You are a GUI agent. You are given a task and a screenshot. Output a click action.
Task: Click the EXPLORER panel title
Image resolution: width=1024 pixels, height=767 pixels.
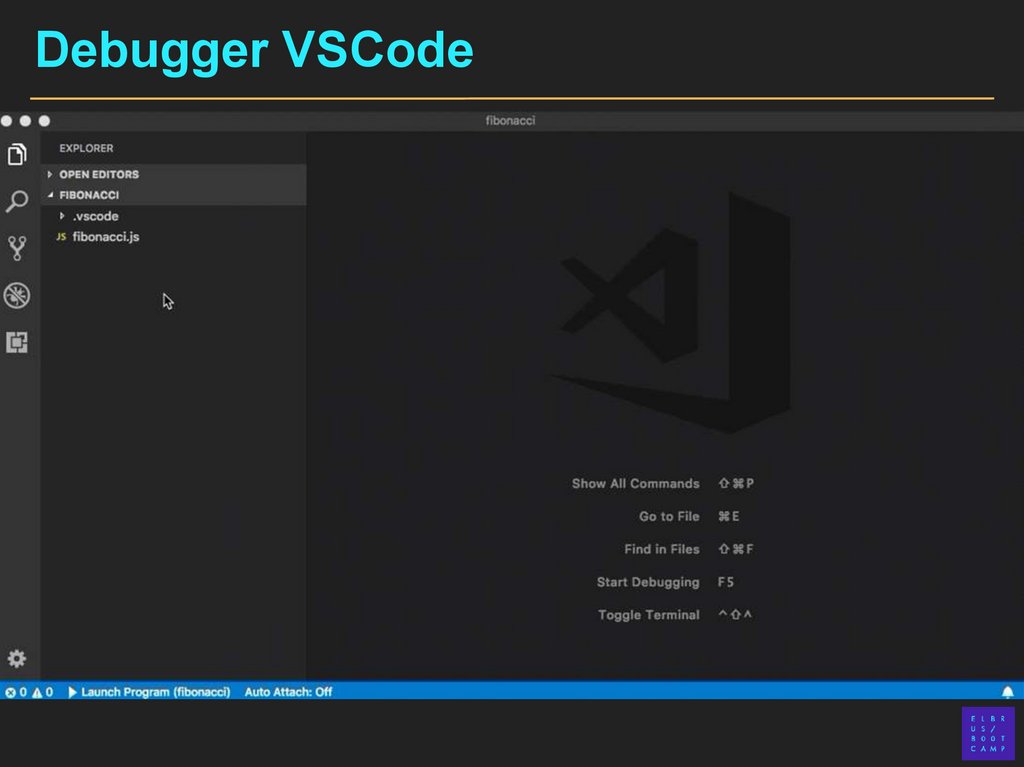(x=86, y=148)
